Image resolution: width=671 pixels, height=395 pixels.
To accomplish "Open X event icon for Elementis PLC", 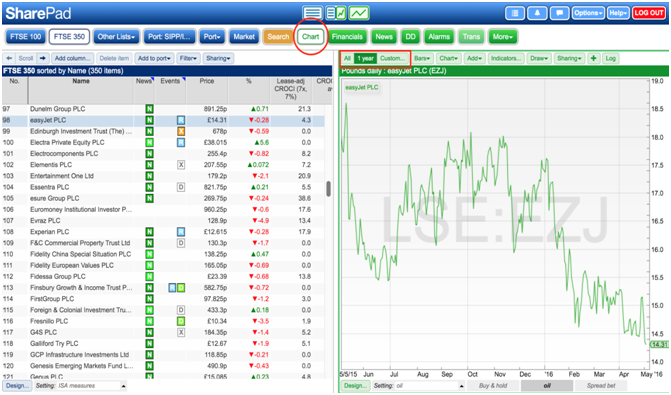I will [181, 165].
